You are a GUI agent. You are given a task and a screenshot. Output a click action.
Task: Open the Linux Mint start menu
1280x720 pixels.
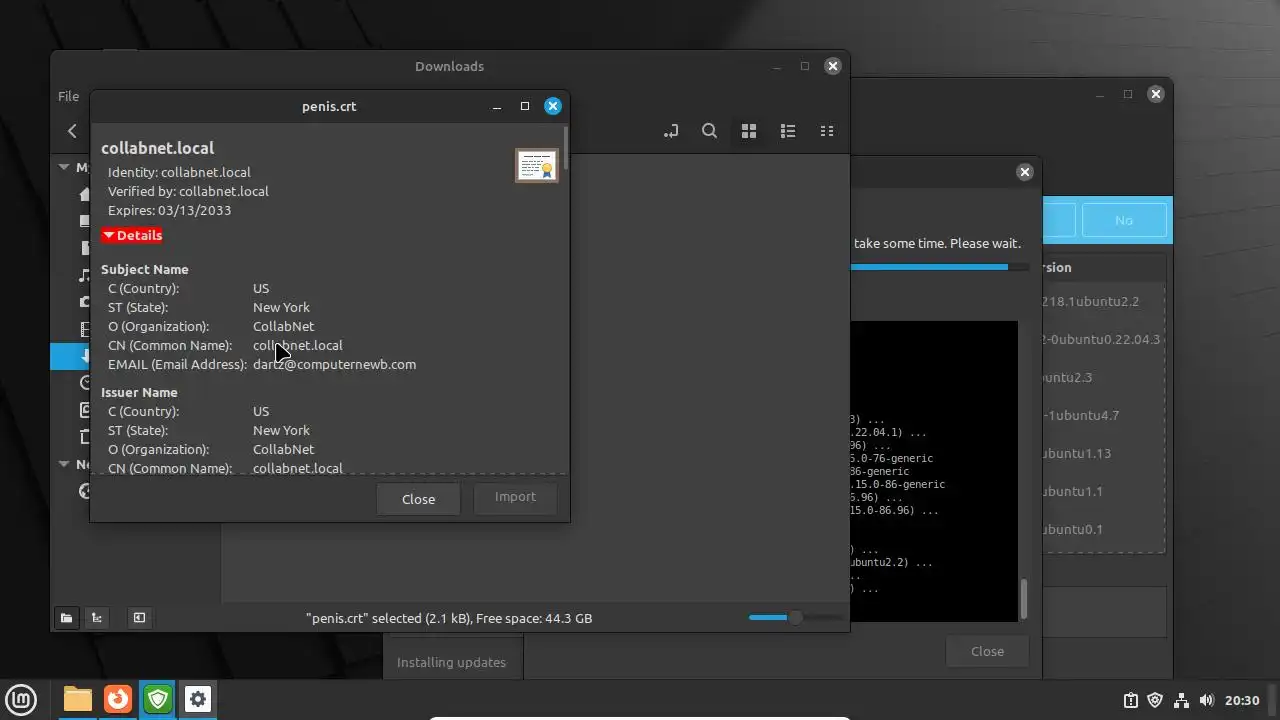coord(22,699)
